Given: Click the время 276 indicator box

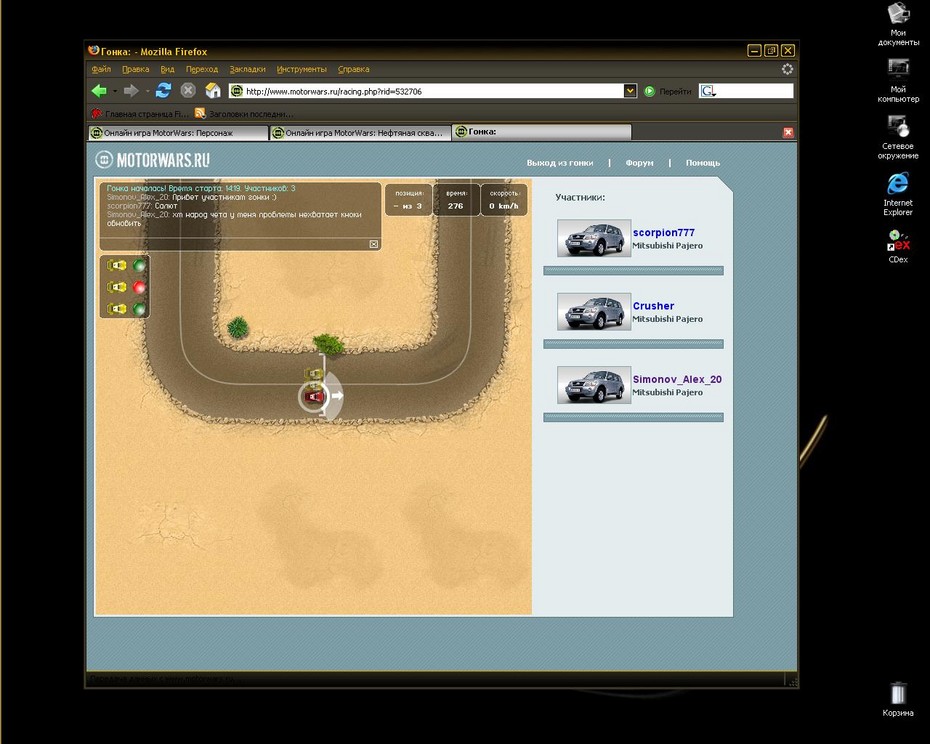Looking at the screenshot, I should click(456, 200).
